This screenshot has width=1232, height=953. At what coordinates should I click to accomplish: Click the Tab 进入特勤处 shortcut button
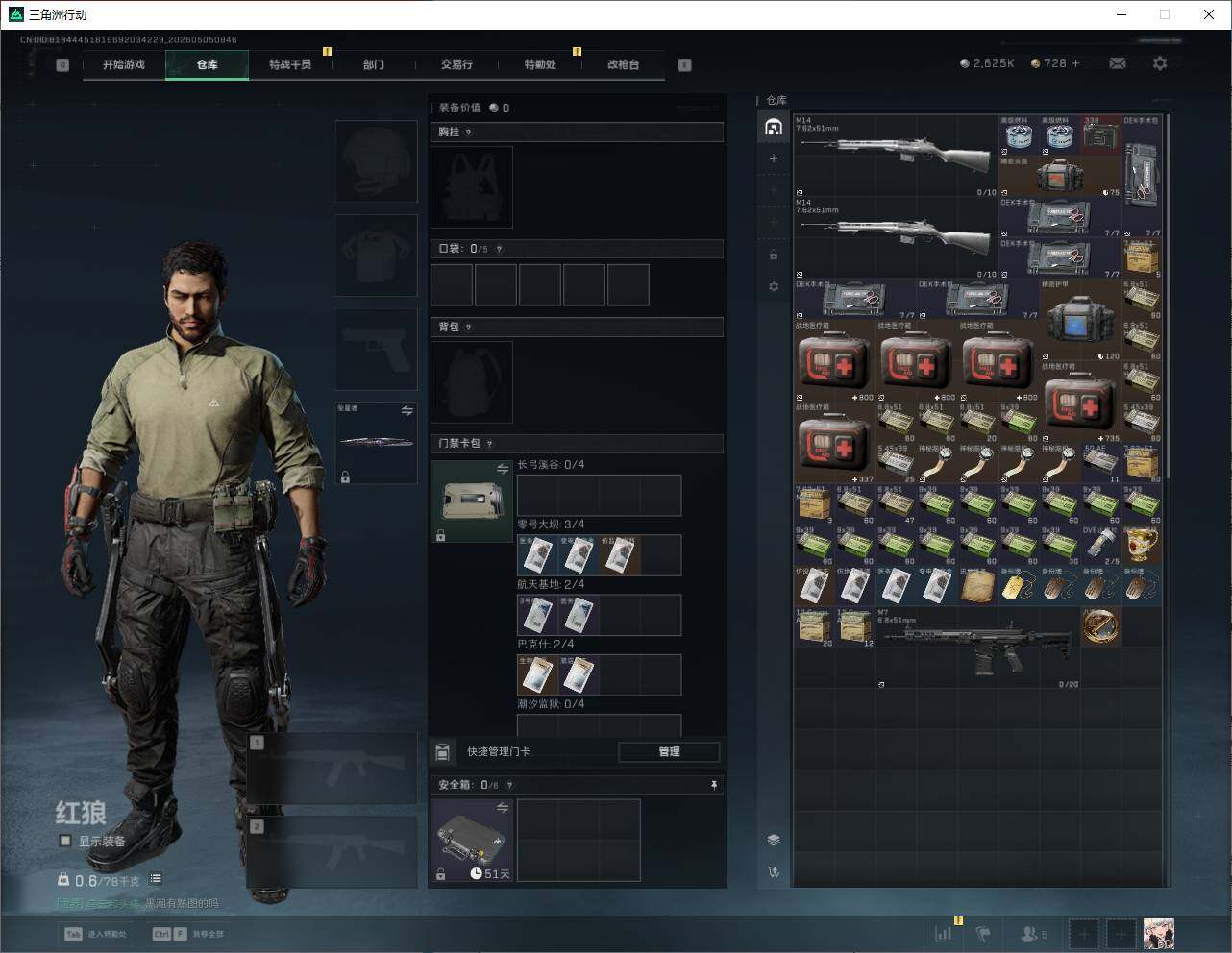95,934
